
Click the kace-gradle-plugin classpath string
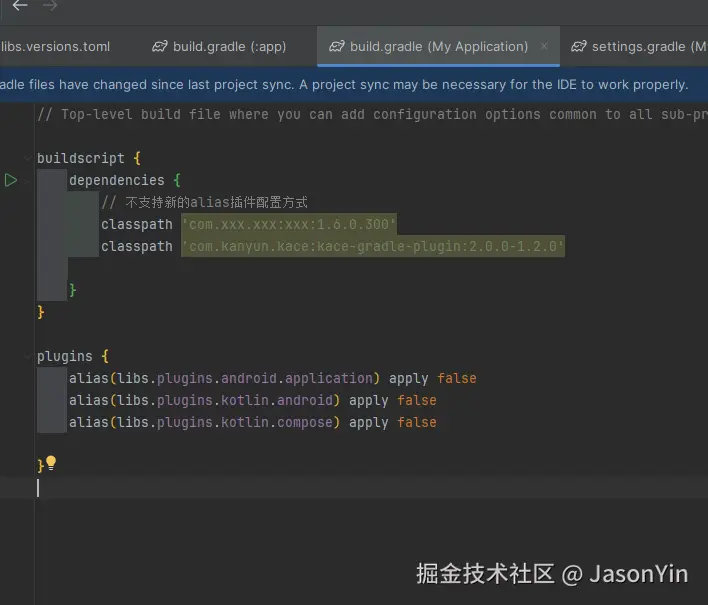[x=373, y=246]
